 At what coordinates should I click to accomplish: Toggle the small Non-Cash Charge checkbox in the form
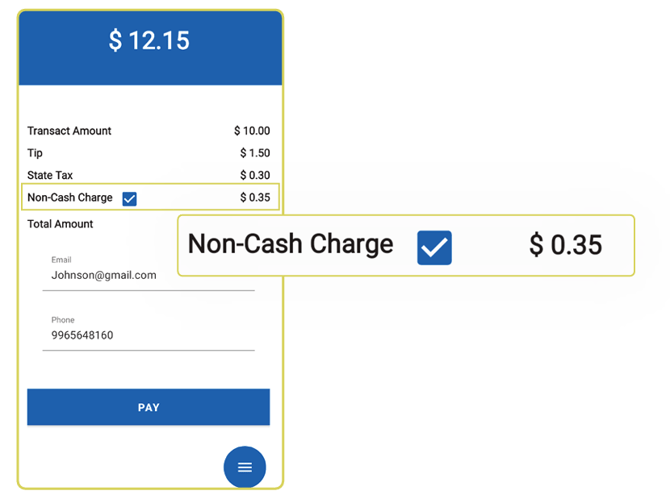[129, 198]
